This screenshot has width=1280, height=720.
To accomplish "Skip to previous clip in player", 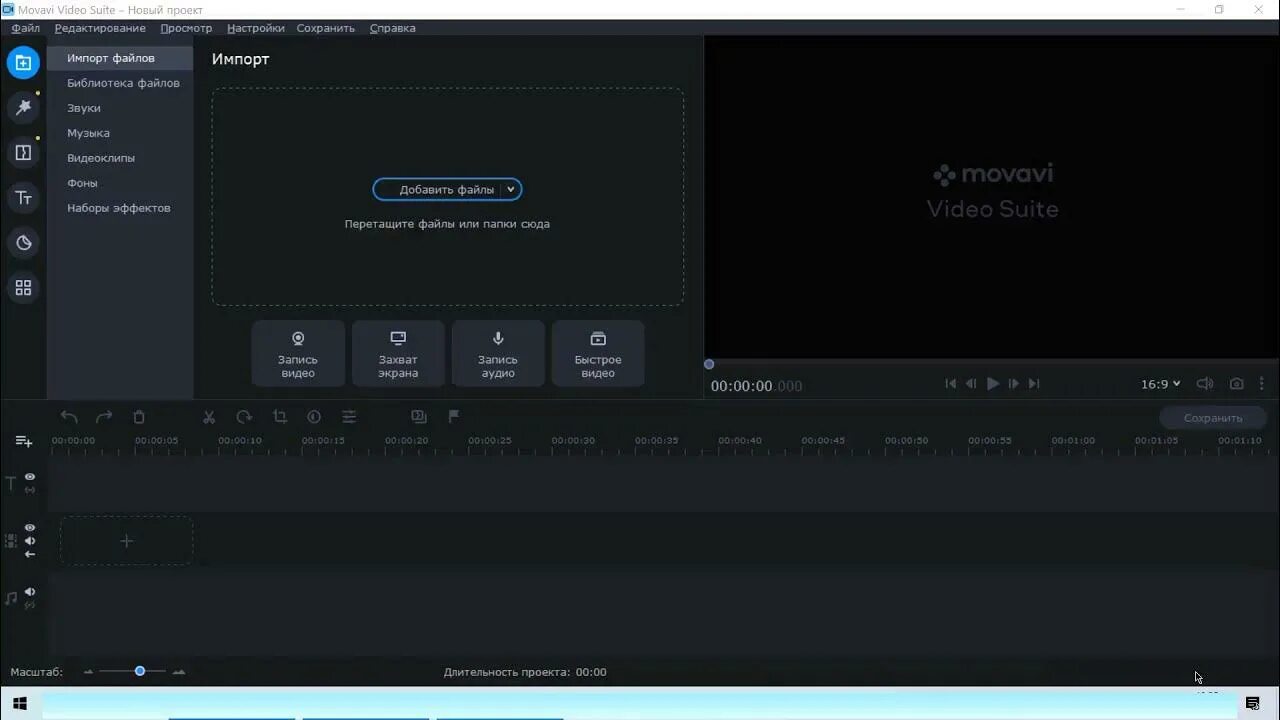I will (x=951, y=384).
